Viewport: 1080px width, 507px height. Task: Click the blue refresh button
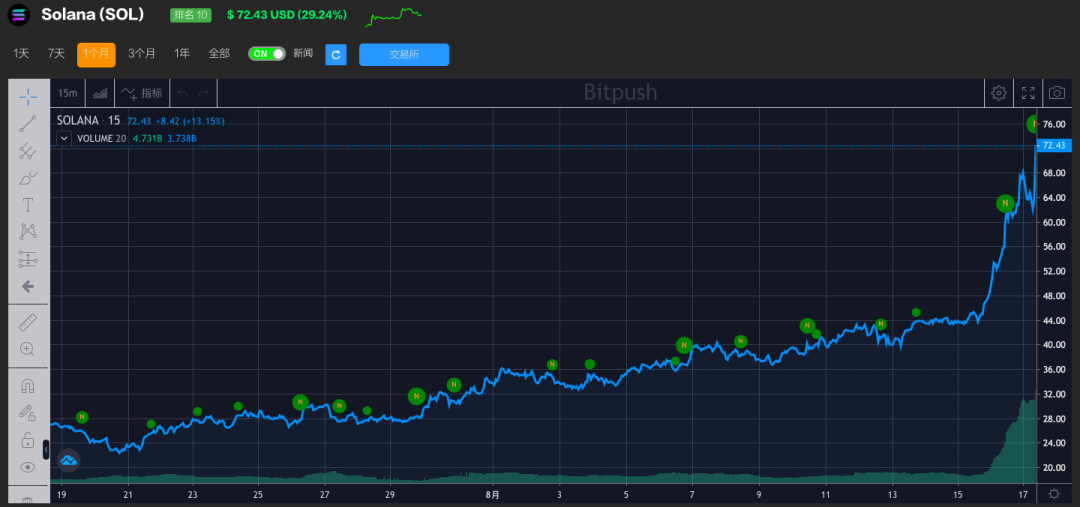335,54
